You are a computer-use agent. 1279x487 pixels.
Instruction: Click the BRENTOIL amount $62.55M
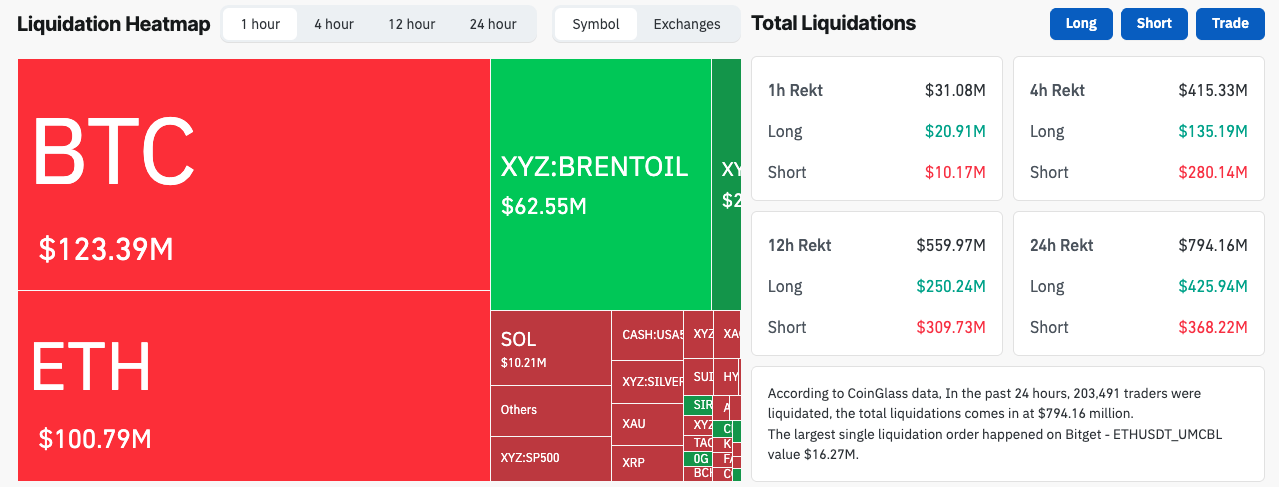point(544,207)
